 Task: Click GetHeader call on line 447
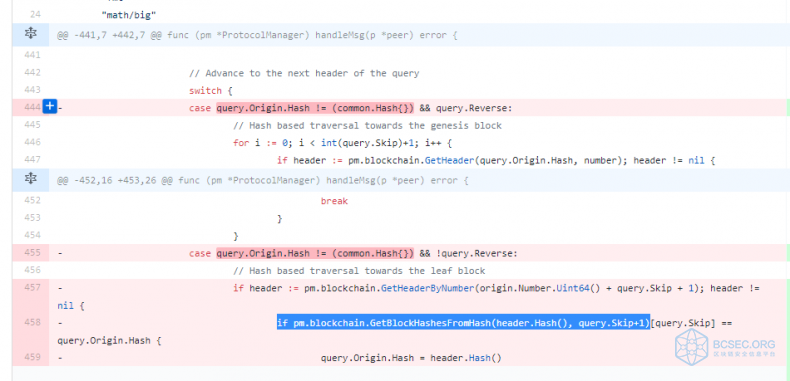click(449, 161)
